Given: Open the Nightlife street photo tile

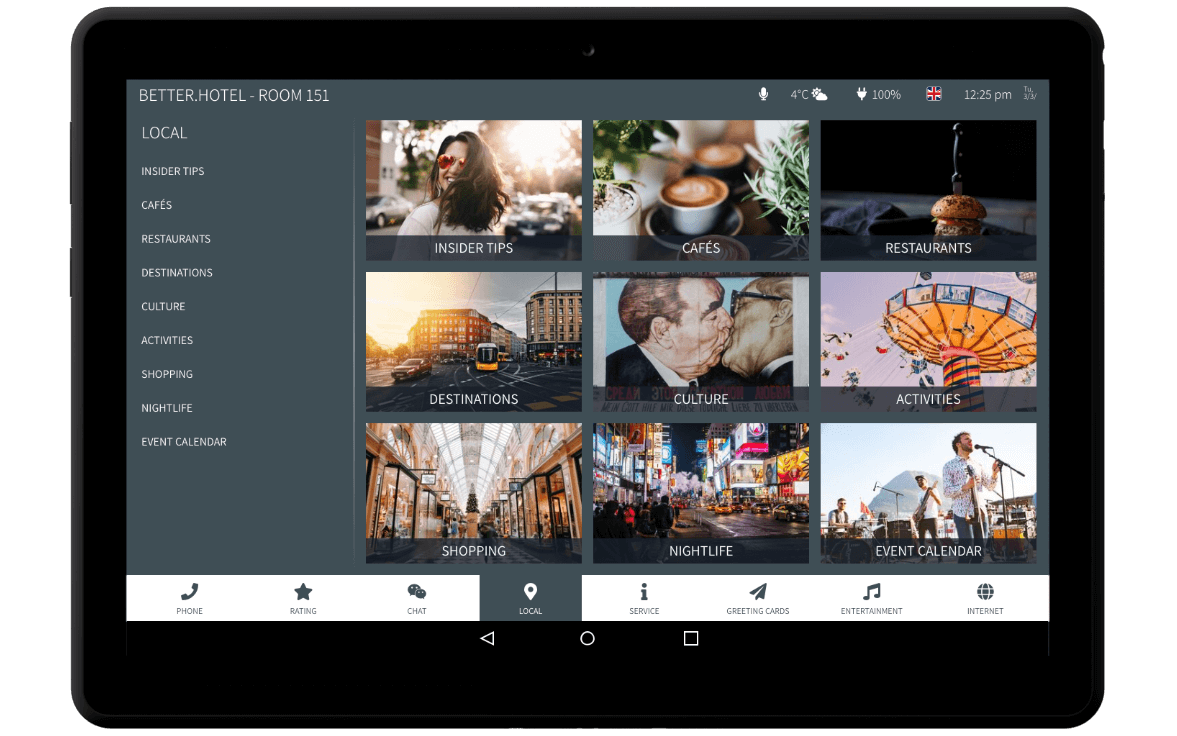Looking at the screenshot, I should pos(701,493).
